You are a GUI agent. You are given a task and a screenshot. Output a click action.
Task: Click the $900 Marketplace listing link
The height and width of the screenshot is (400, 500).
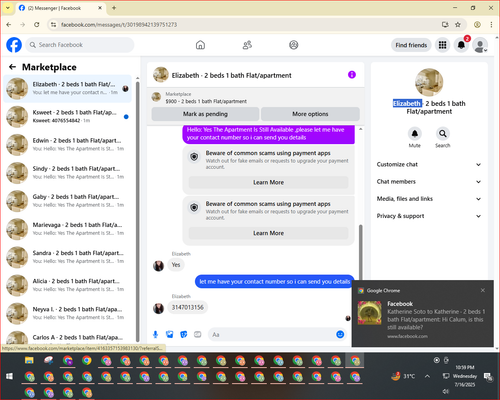(206, 101)
